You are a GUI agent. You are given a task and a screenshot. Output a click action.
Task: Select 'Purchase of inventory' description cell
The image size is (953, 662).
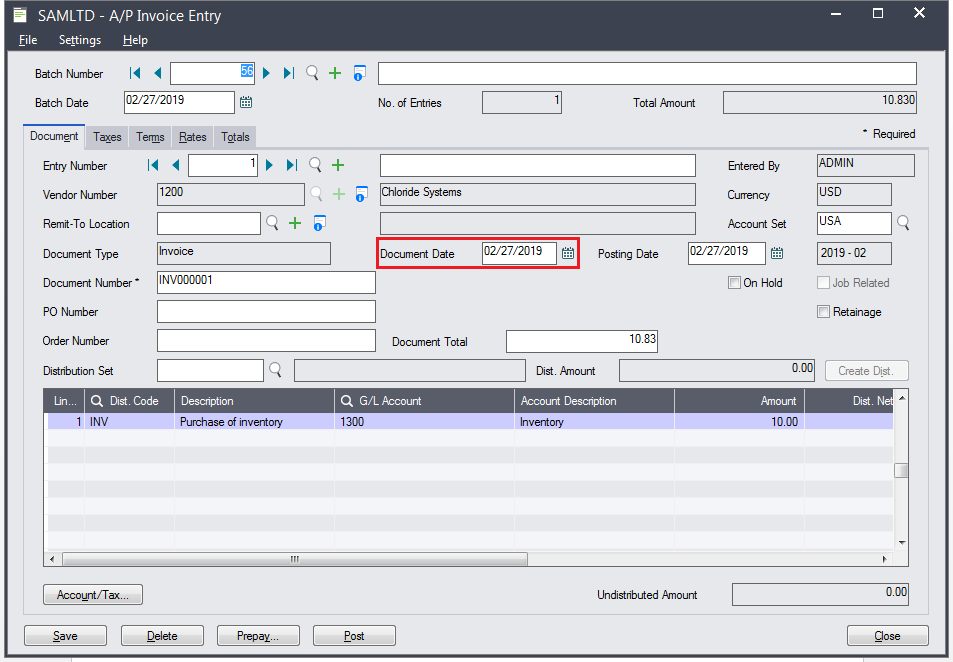pyautogui.click(x=254, y=421)
